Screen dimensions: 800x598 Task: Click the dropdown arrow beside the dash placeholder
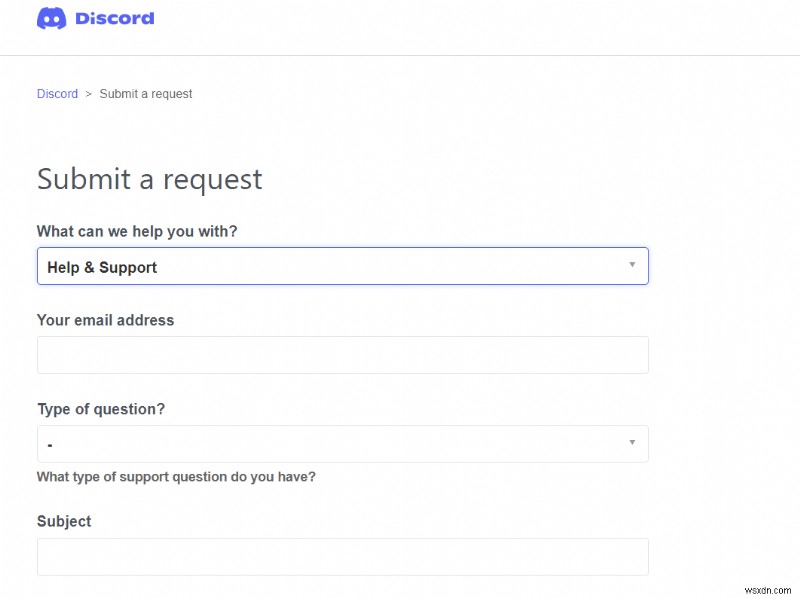point(632,443)
